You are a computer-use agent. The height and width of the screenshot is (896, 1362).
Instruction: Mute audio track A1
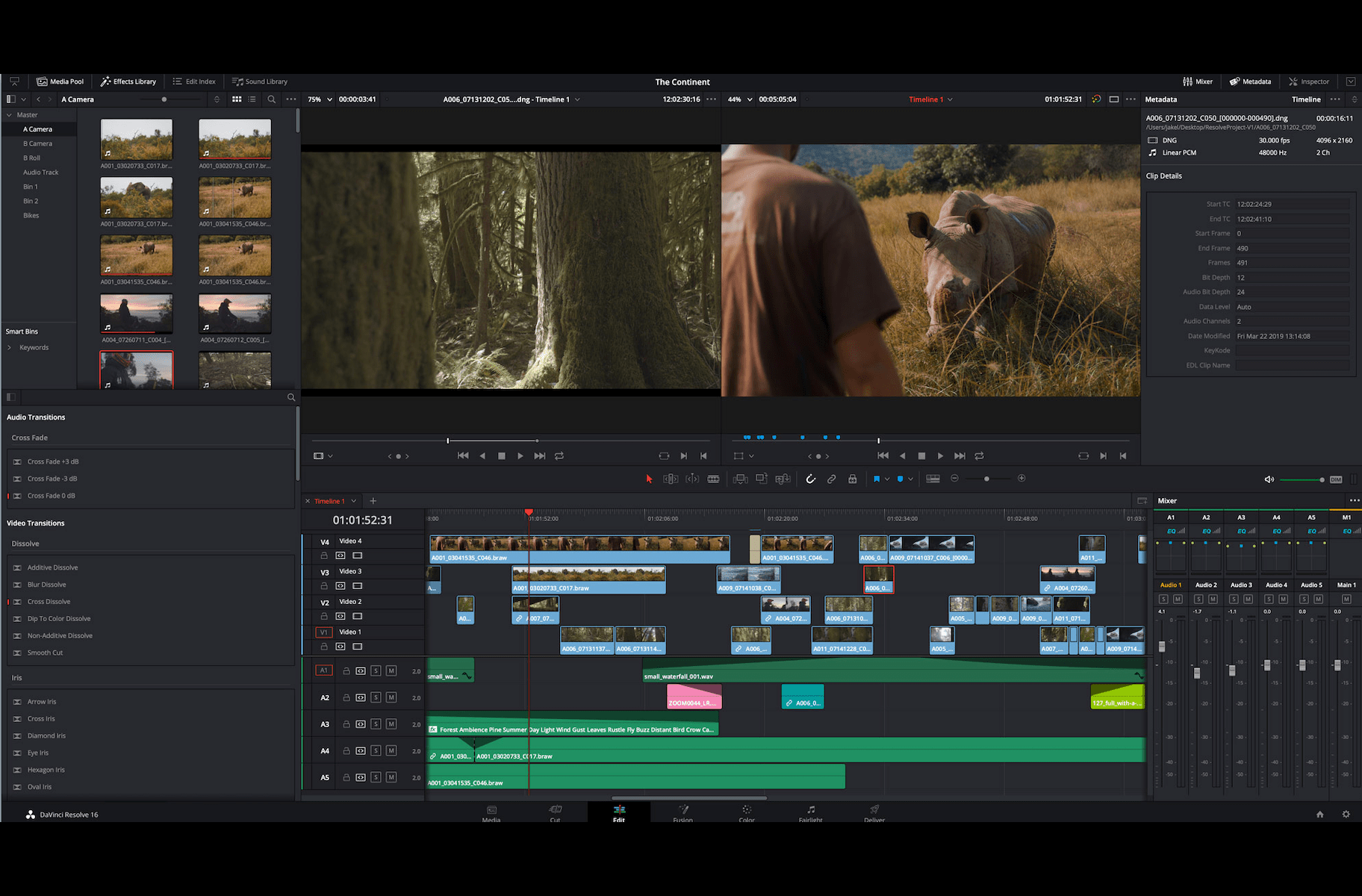point(391,671)
